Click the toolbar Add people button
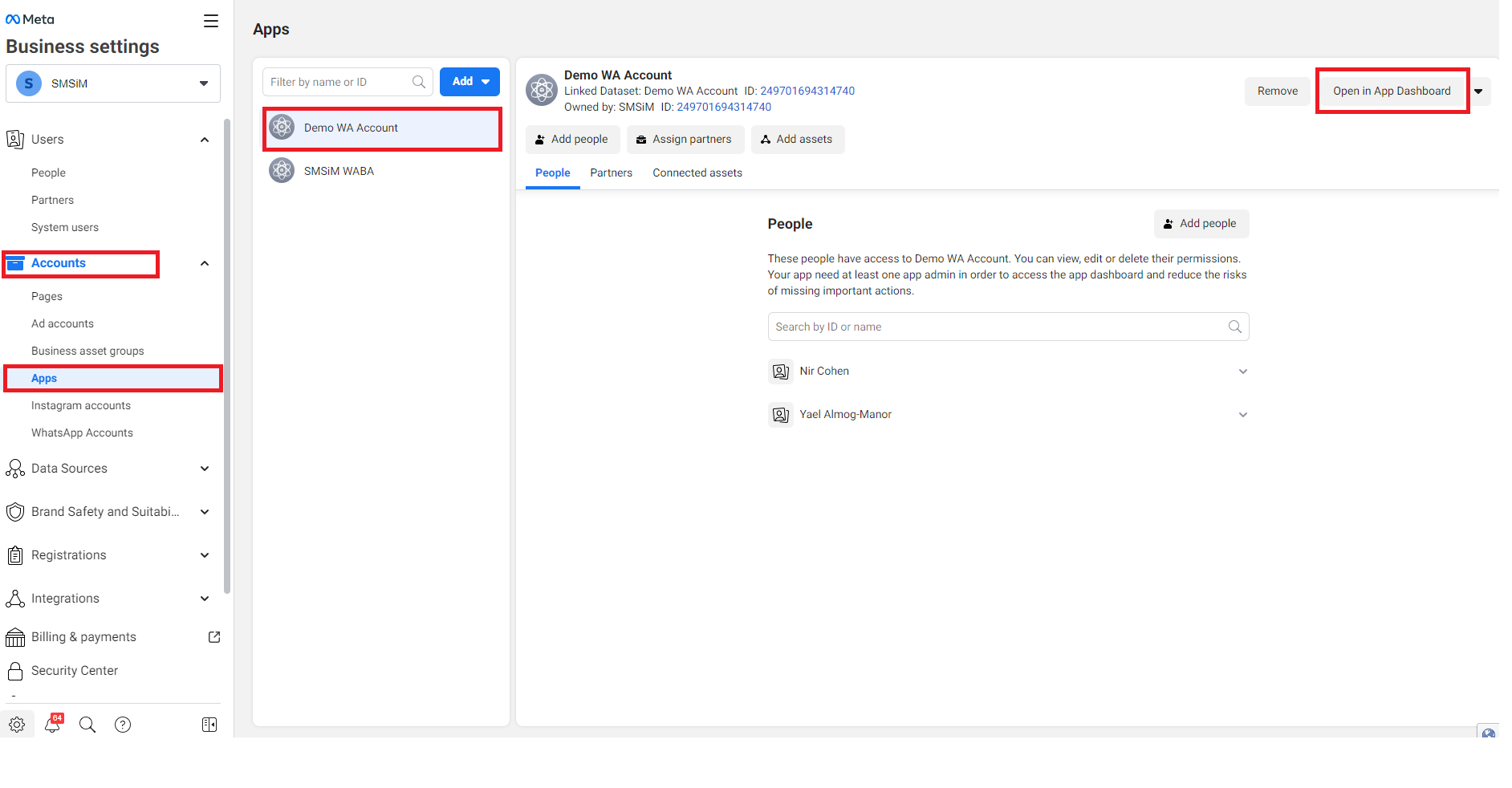The image size is (1512, 788). tap(573, 140)
